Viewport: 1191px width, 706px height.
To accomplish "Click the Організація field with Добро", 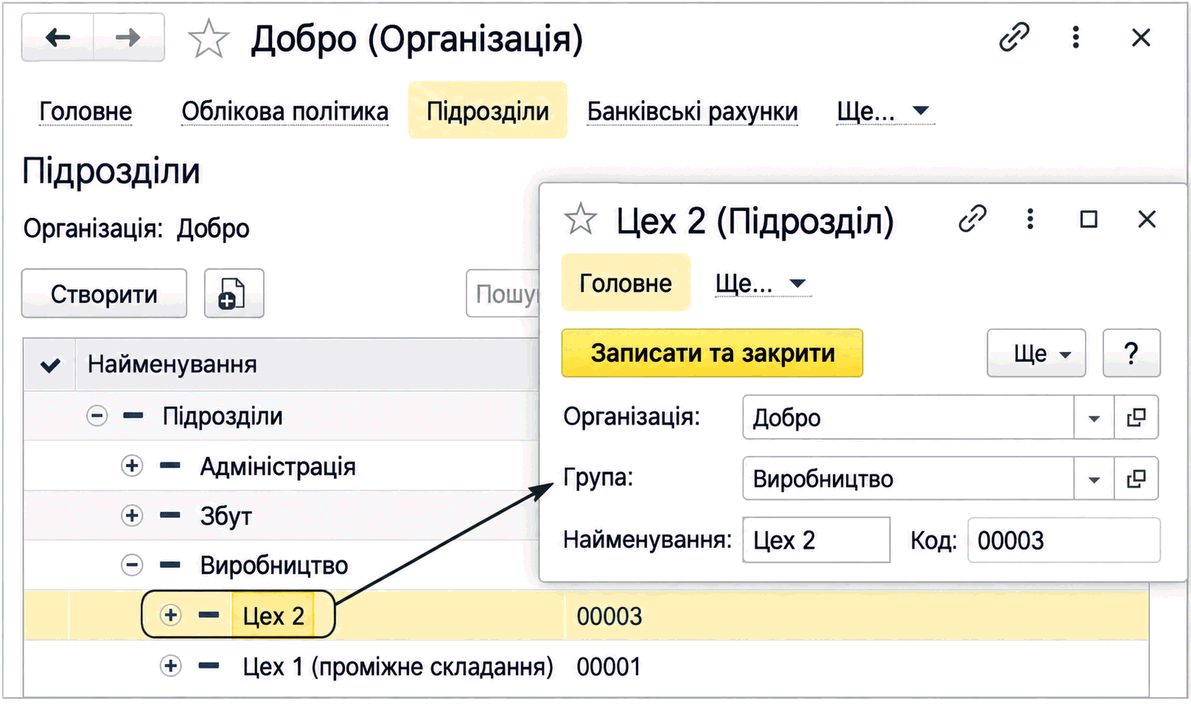I will click(908, 417).
